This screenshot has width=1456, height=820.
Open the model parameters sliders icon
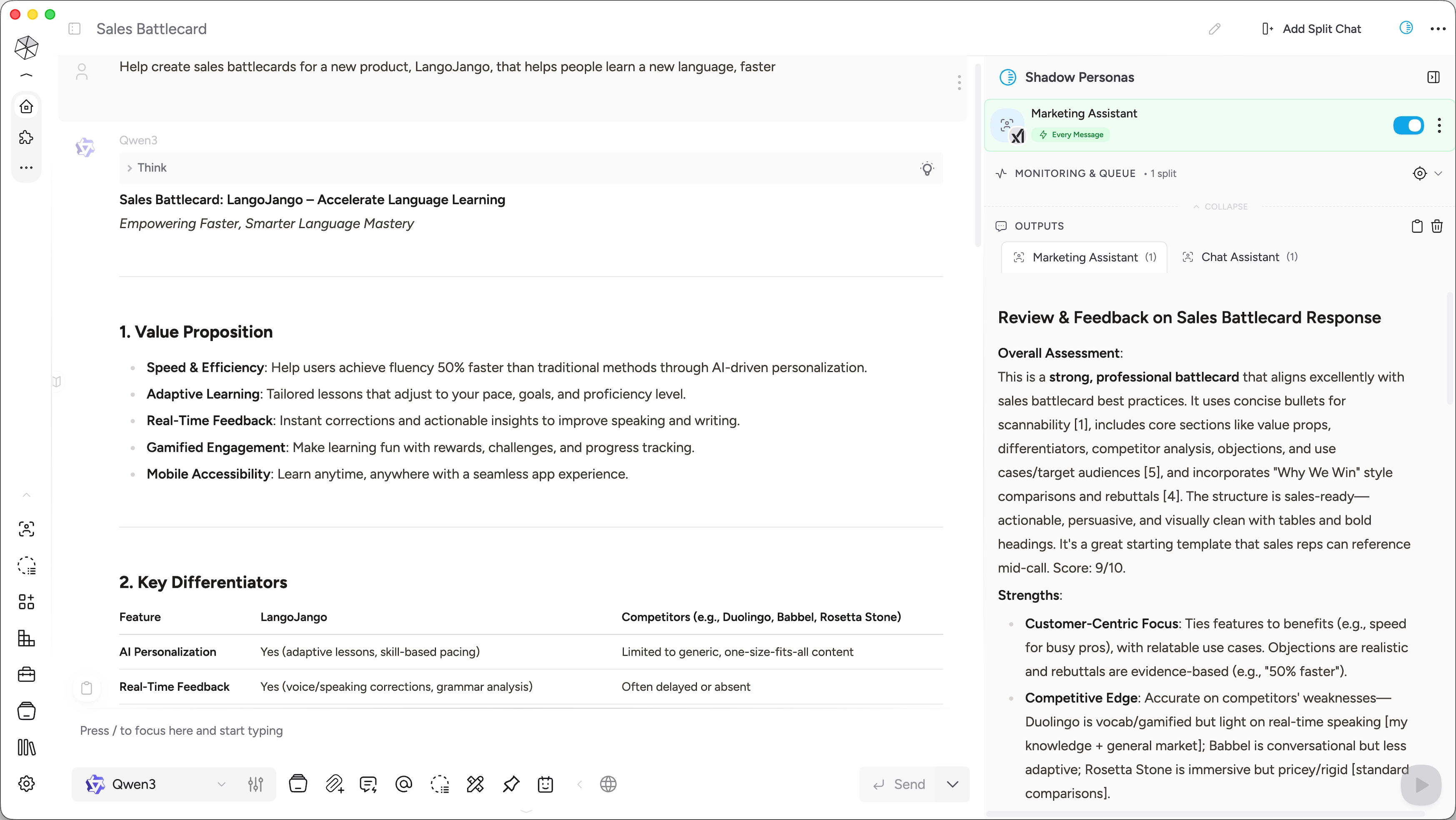(x=255, y=785)
